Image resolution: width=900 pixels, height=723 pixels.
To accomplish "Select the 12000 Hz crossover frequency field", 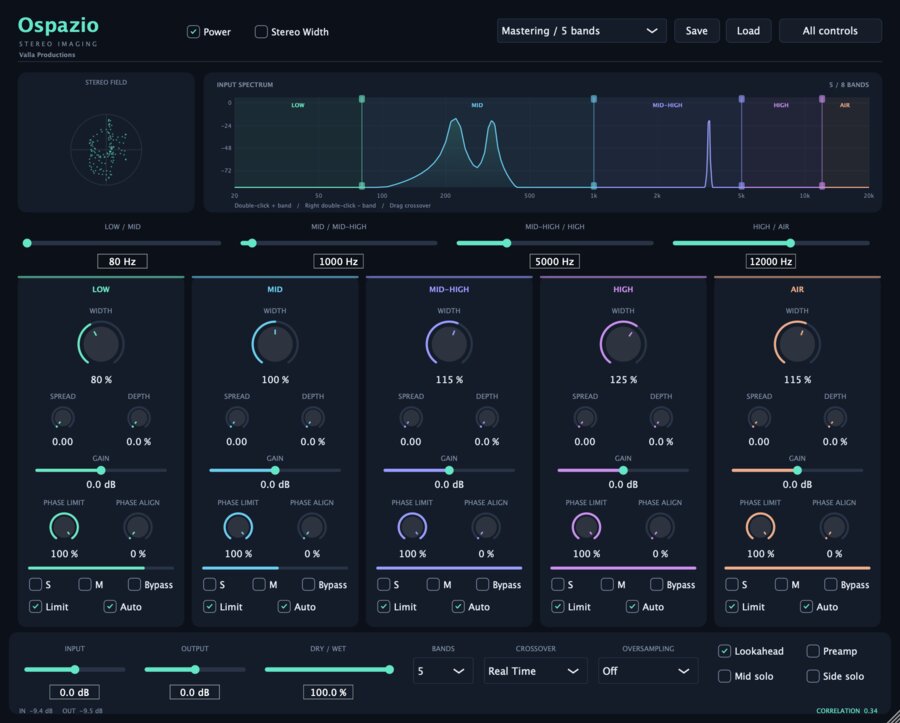I will [x=771, y=262].
